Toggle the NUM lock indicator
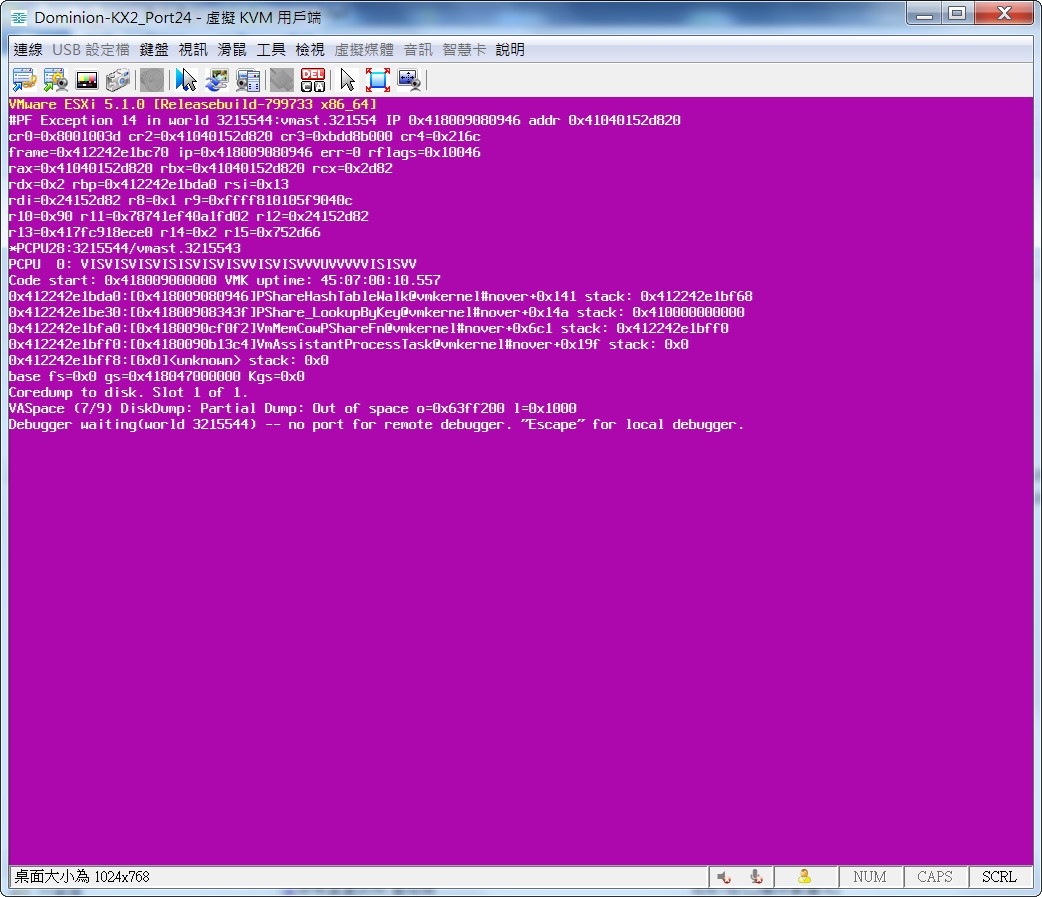This screenshot has width=1042, height=897. [870, 876]
